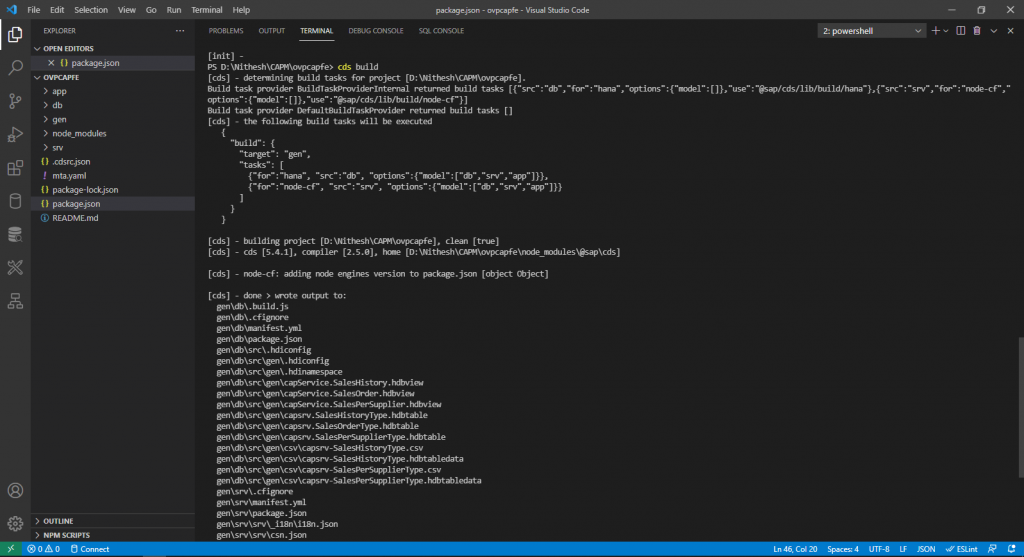The width and height of the screenshot is (1024, 557).
Task: Collapse the OVPCAPFE folder section
Action: [x=112, y=77]
